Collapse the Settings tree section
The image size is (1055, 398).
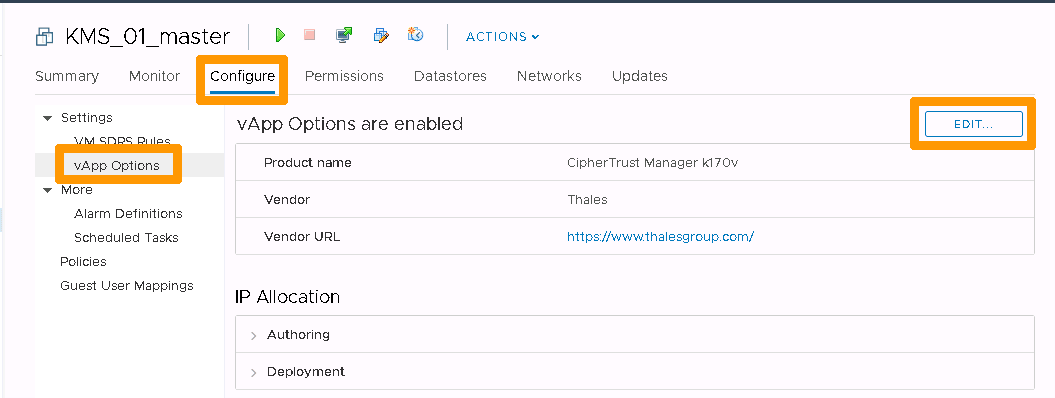47,118
